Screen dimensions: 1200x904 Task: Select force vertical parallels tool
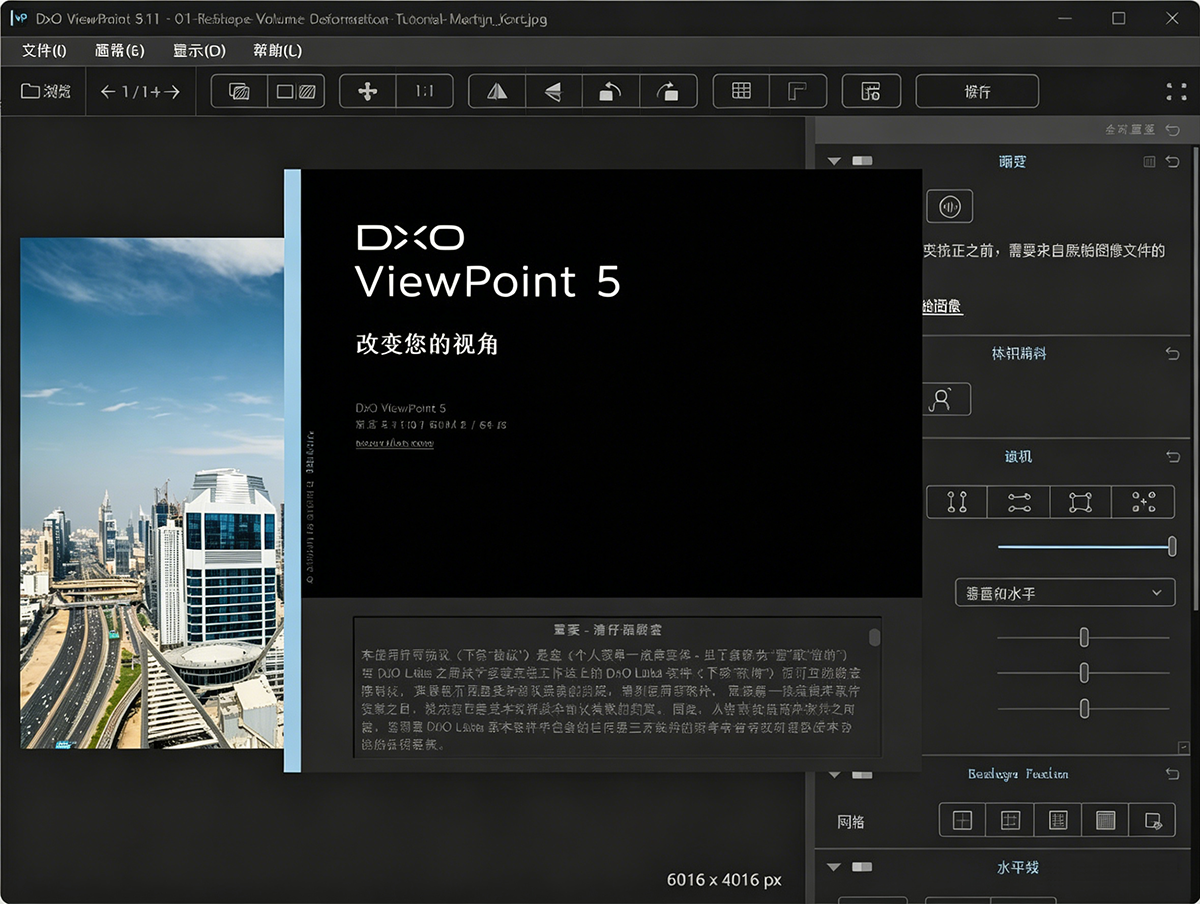click(x=957, y=502)
